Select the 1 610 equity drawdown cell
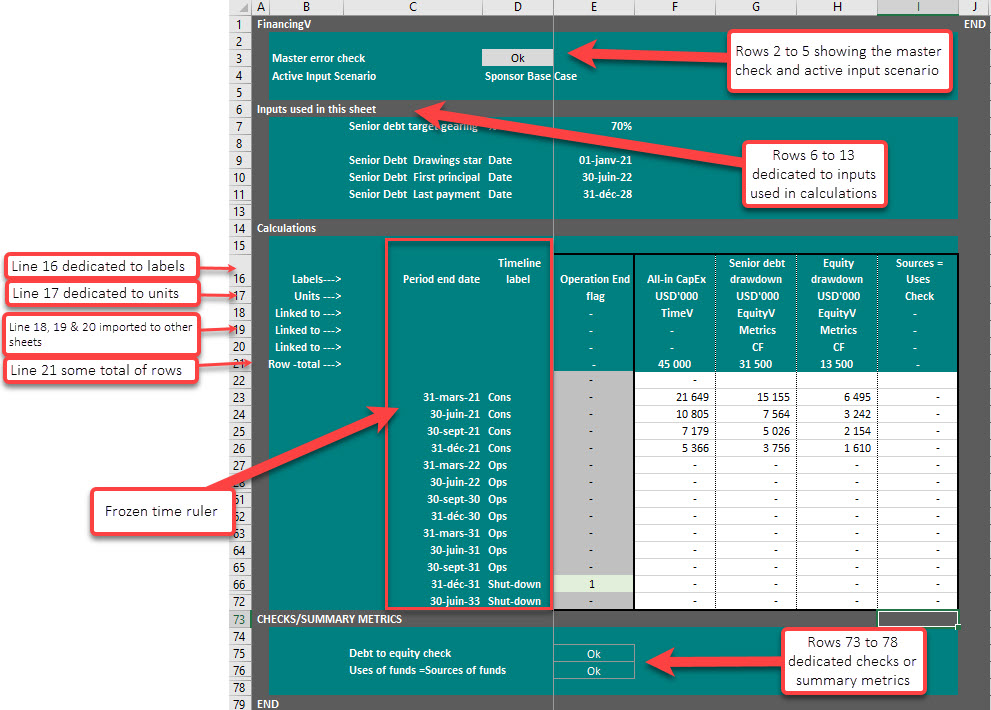The width and height of the screenshot is (991, 710). tap(837, 449)
